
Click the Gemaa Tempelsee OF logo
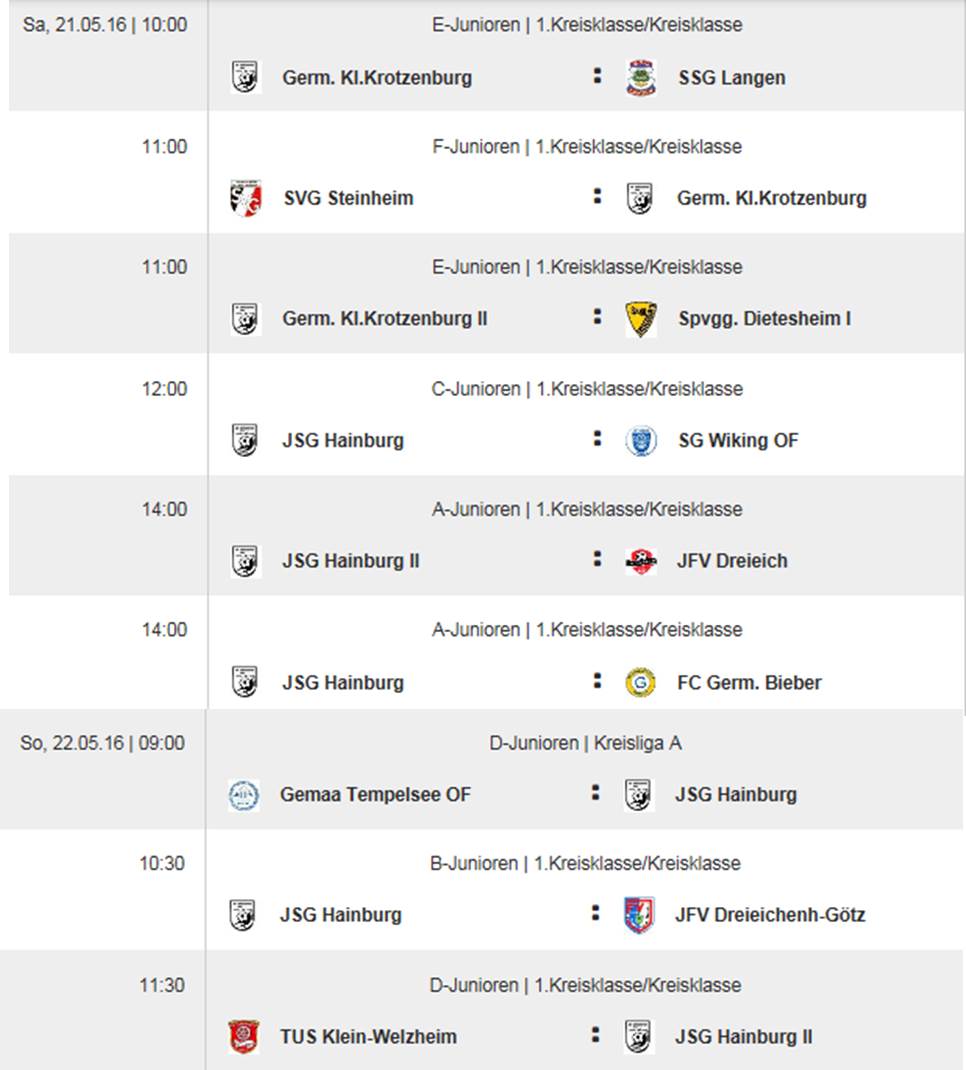point(243,794)
